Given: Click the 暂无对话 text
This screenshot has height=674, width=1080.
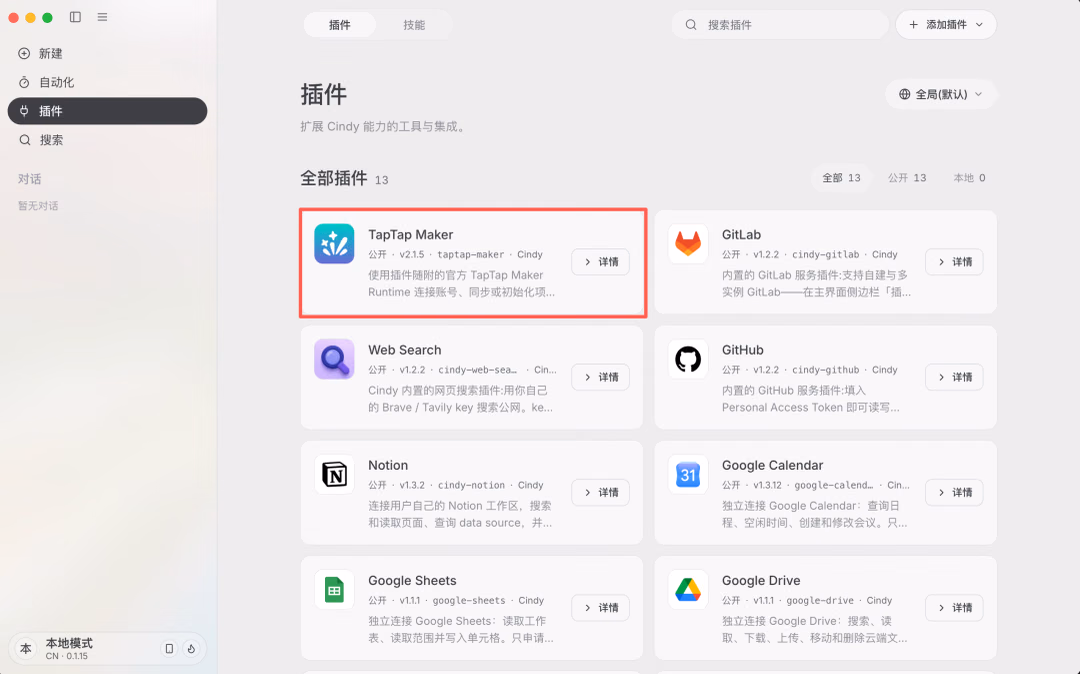Looking at the screenshot, I should [38, 206].
